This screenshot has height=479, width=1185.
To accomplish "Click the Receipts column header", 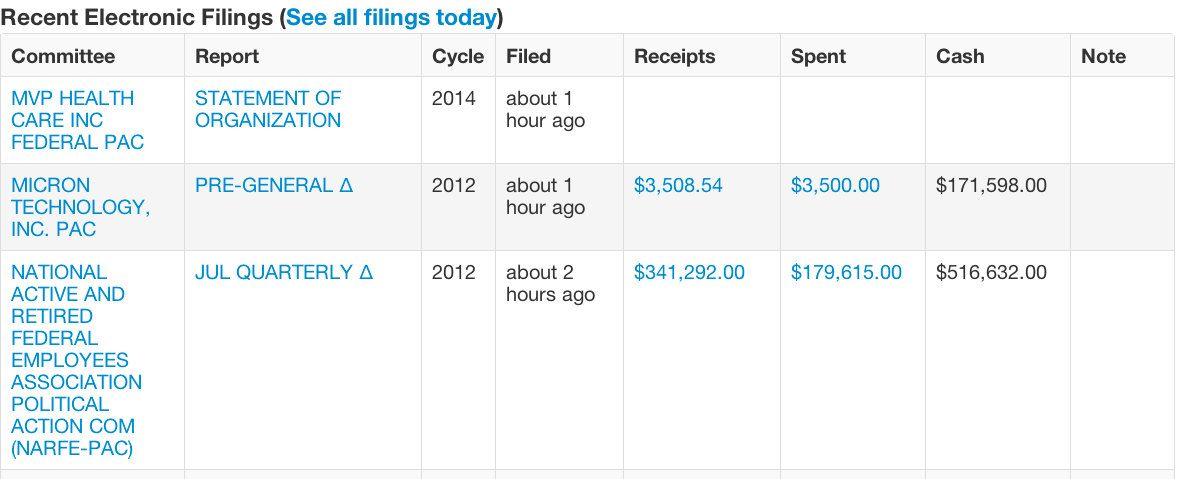I will [x=675, y=56].
